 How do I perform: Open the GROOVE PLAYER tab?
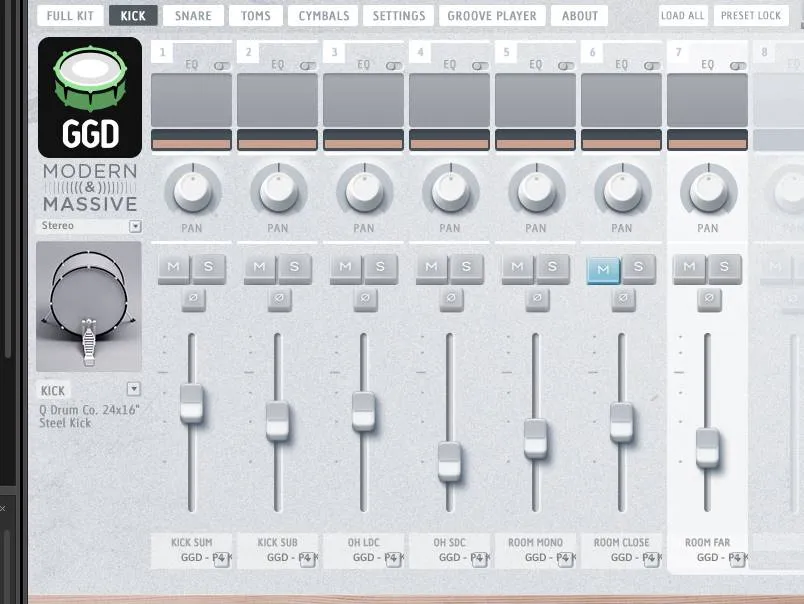click(x=492, y=16)
